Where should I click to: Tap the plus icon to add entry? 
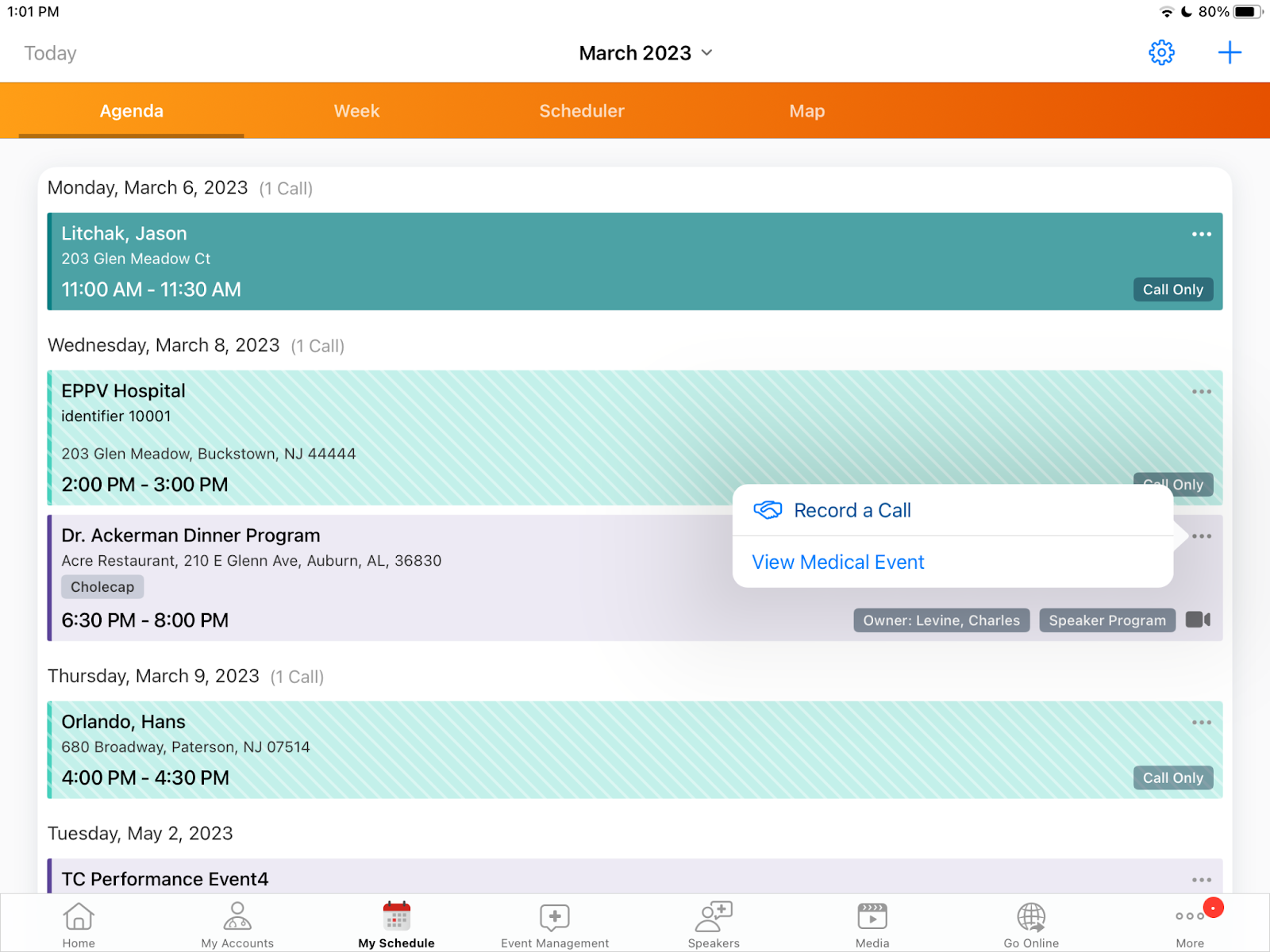(1230, 53)
